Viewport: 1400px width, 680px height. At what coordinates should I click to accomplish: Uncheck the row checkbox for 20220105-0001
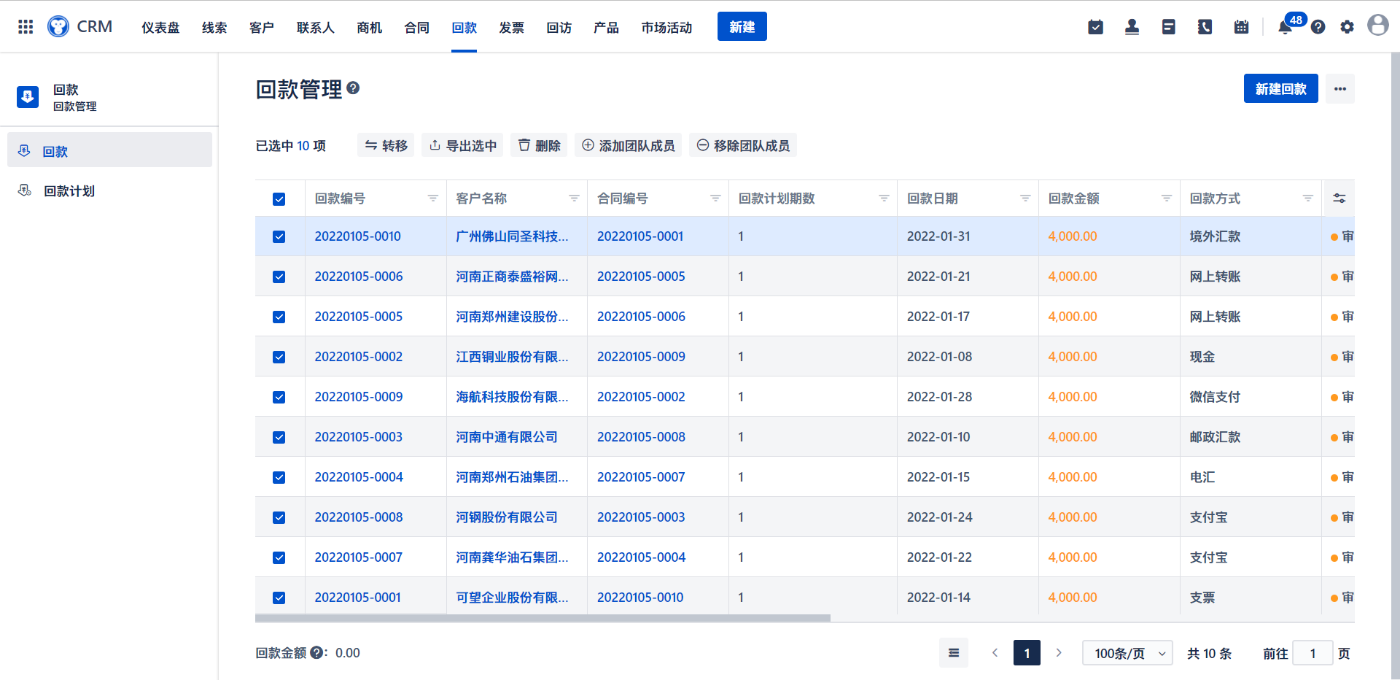(279, 598)
